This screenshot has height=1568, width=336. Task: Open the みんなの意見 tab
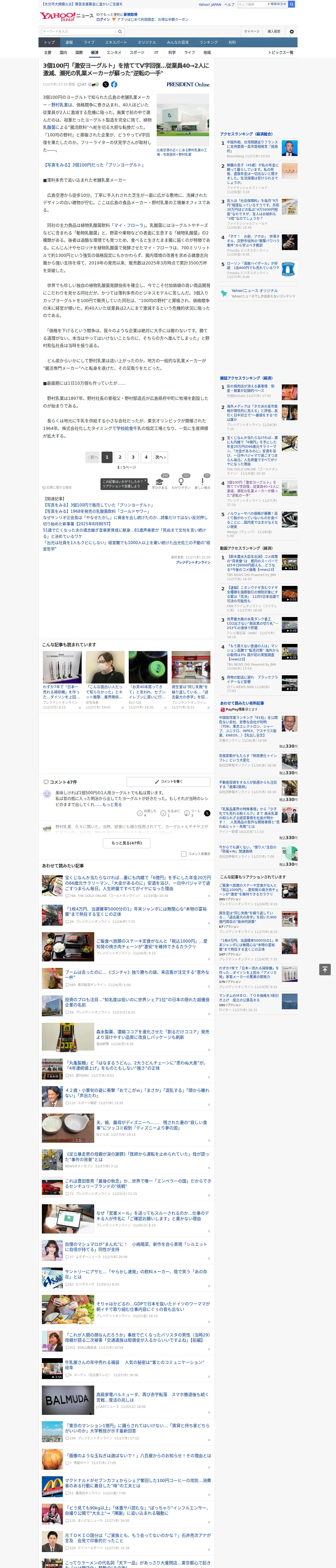pyautogui.click(x=177, y=43)
